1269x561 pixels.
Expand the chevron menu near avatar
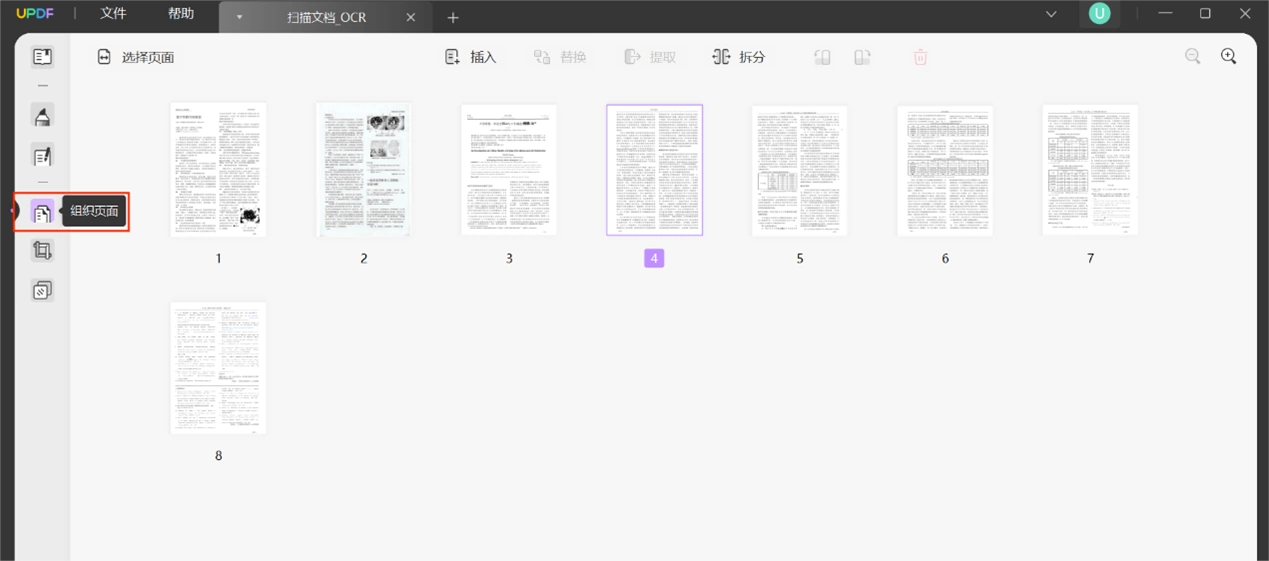[x=1051, y=14]
